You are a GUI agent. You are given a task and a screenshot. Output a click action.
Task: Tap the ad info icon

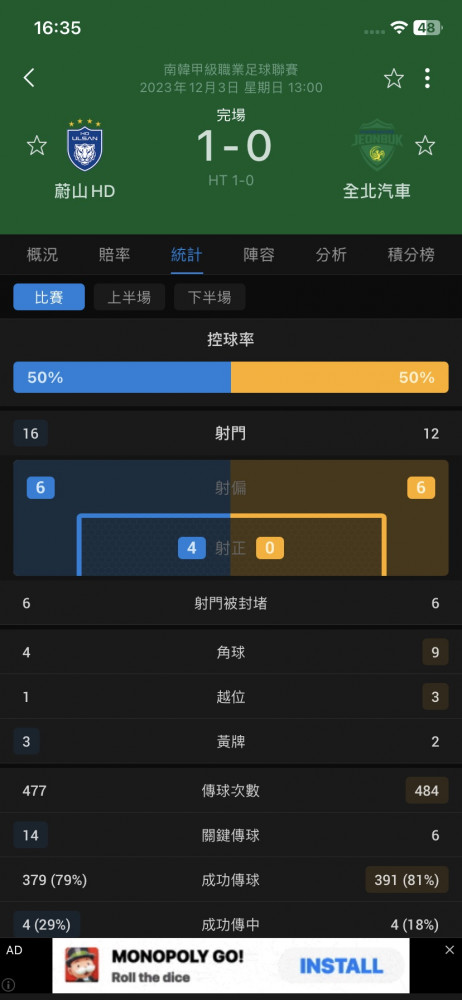pos(8,985)
